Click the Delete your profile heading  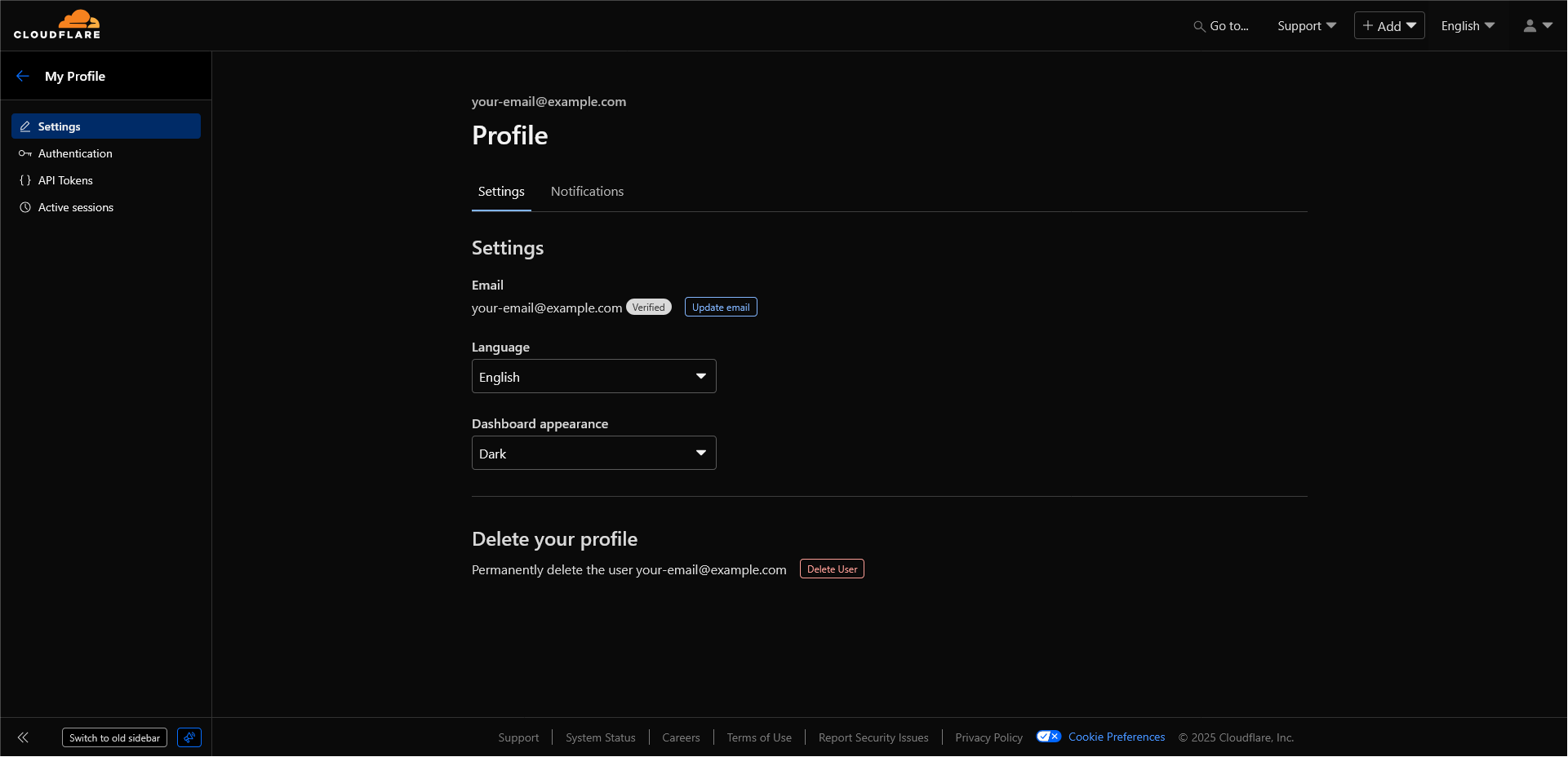pos(555,539)
